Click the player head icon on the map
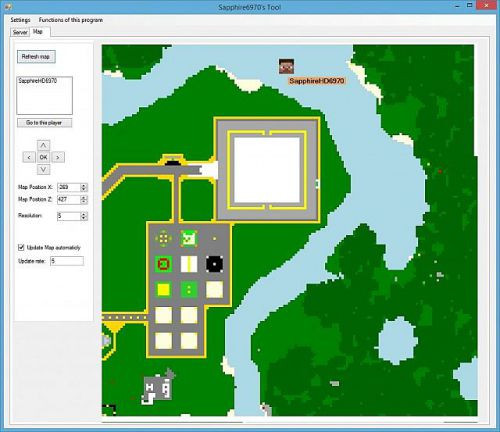The width and height of the screenshot is (500, 432). 286,66
